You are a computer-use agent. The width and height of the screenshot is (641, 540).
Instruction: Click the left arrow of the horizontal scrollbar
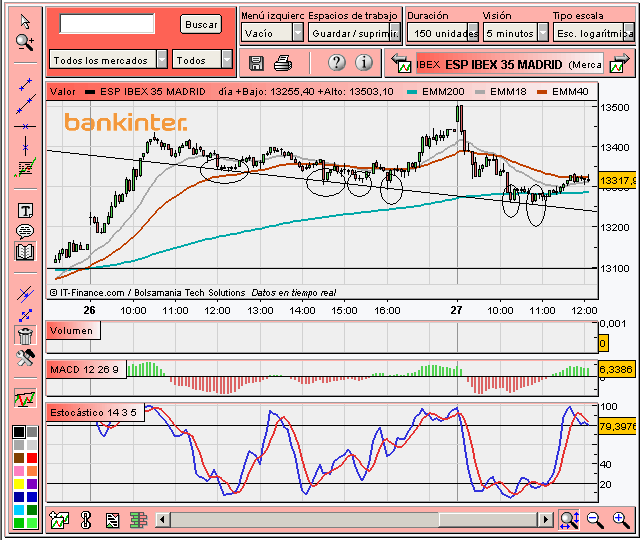(162, 520)
